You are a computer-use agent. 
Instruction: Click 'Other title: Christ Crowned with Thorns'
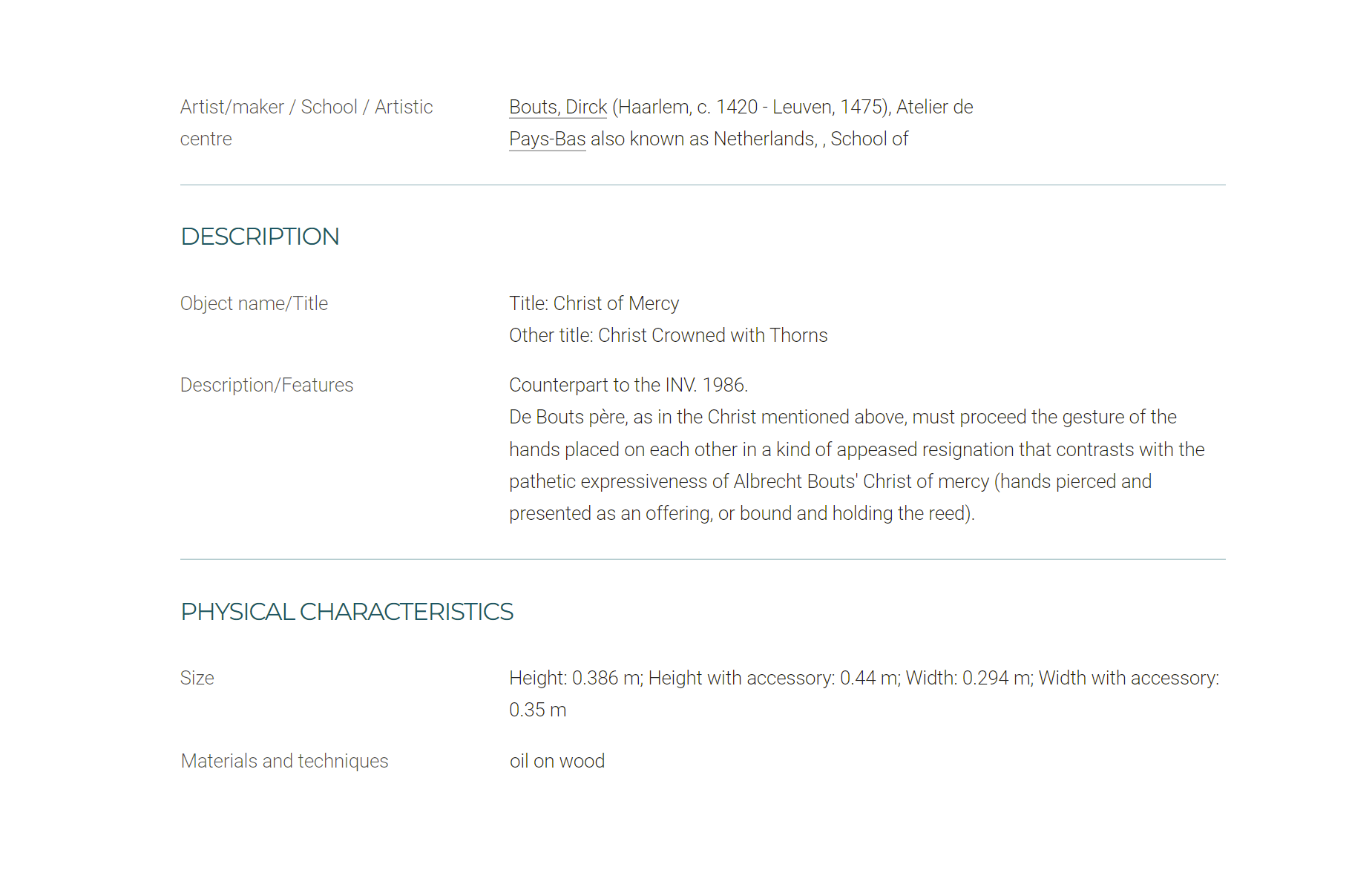(x=669, y=335)
